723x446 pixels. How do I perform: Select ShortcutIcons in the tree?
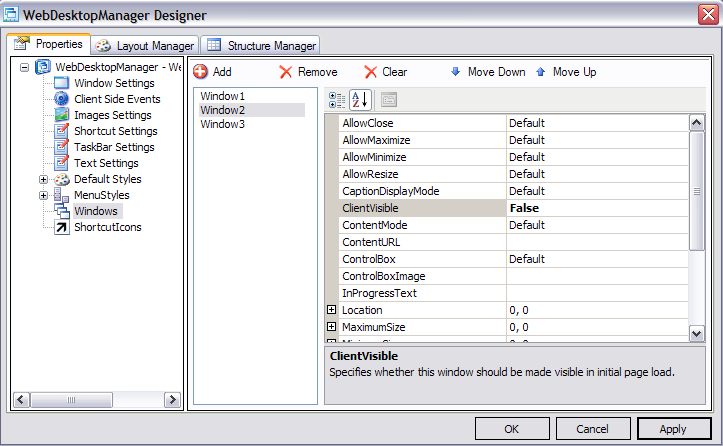(x=107, y=227)
